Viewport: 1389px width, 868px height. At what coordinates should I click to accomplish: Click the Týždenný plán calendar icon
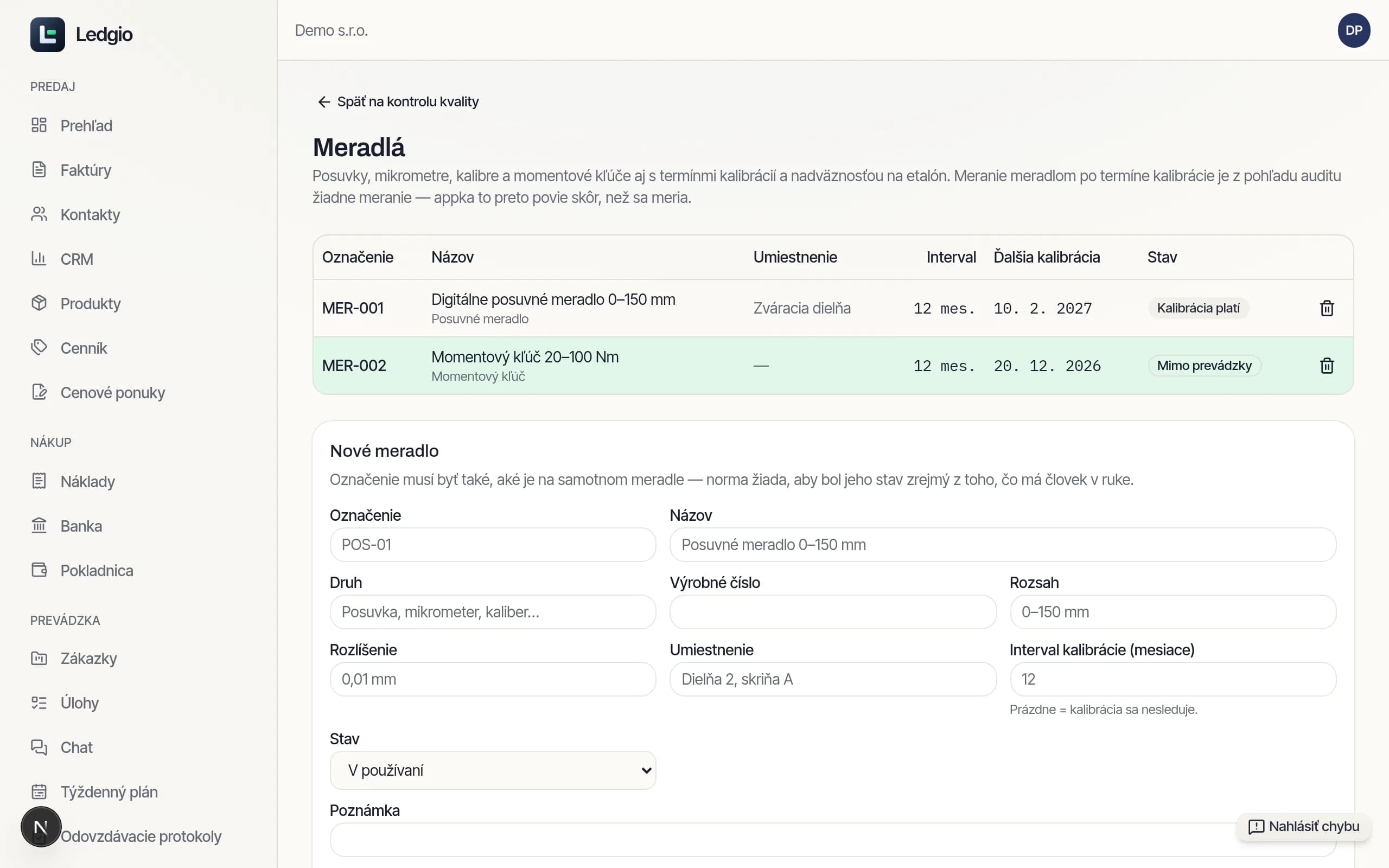coord(39,792)
